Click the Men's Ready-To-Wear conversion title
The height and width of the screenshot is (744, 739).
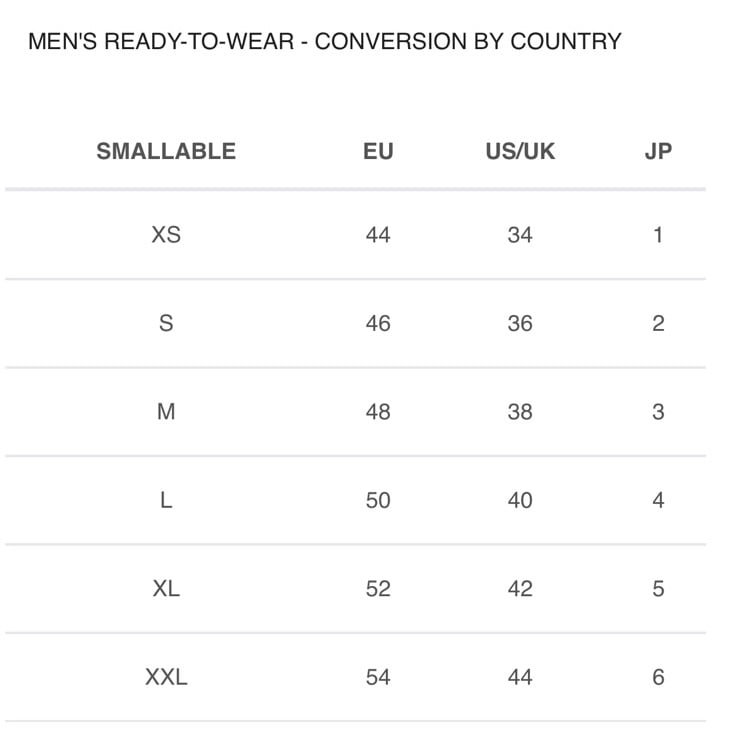(325, 41)
